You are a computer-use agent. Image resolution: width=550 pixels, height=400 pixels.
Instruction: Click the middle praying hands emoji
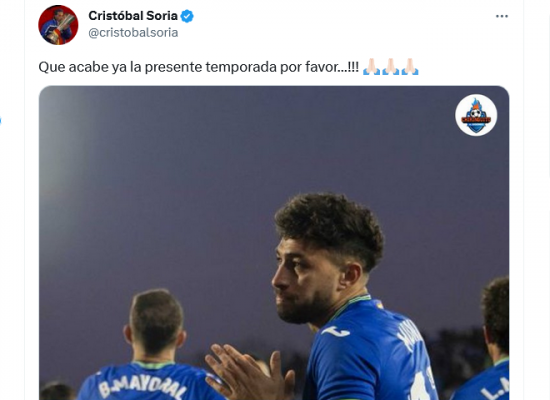tap(390, 67)
